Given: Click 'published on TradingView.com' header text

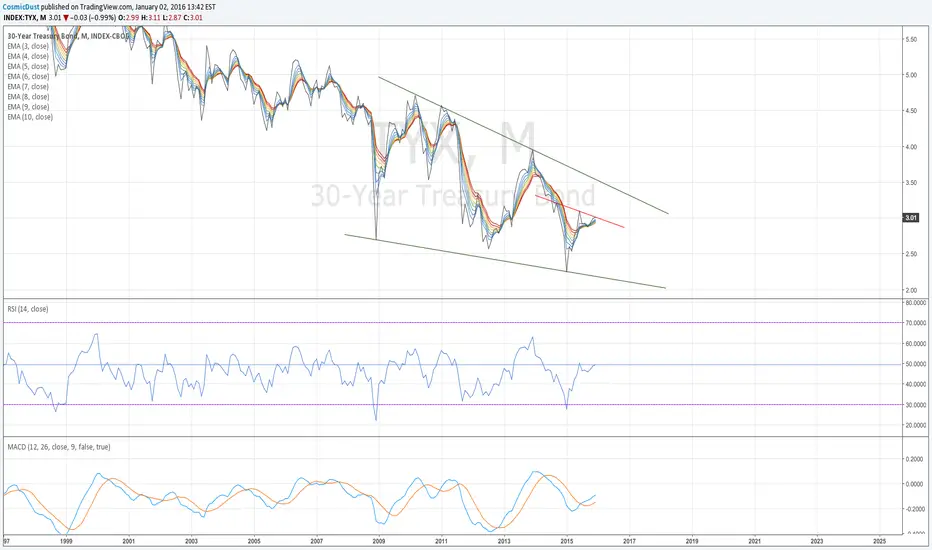Looking at the screenshot, I should pyautogui.click(x=87, y=7).
